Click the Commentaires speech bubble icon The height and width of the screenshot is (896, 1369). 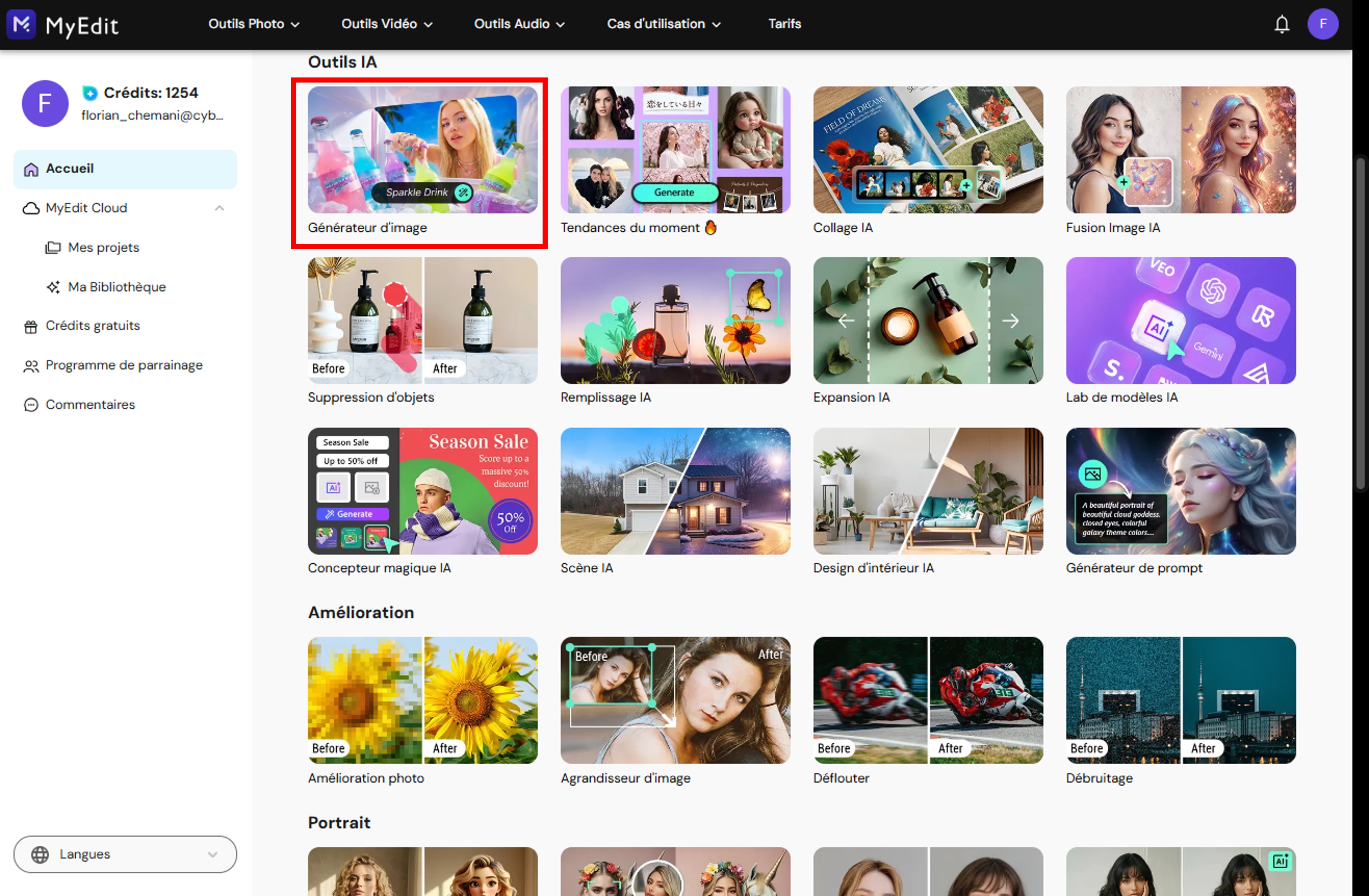pos(31,405)
